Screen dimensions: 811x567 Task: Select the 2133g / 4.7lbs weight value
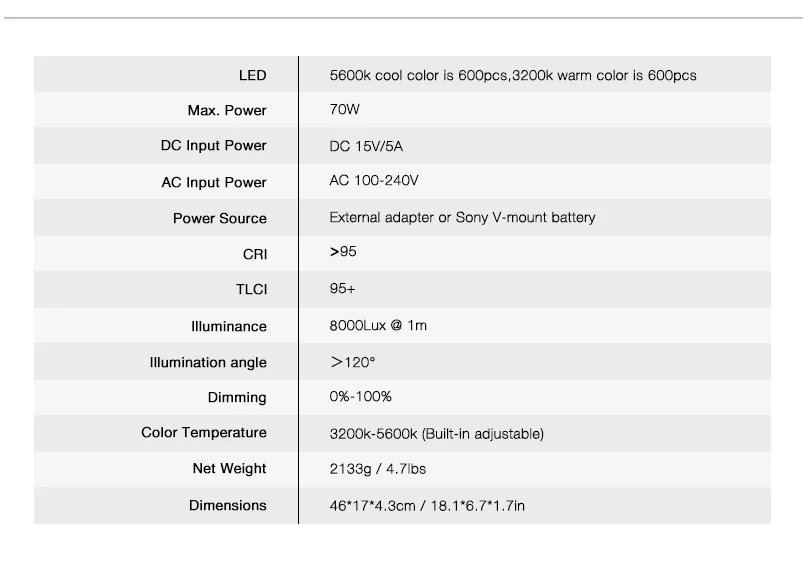point(377,469)
